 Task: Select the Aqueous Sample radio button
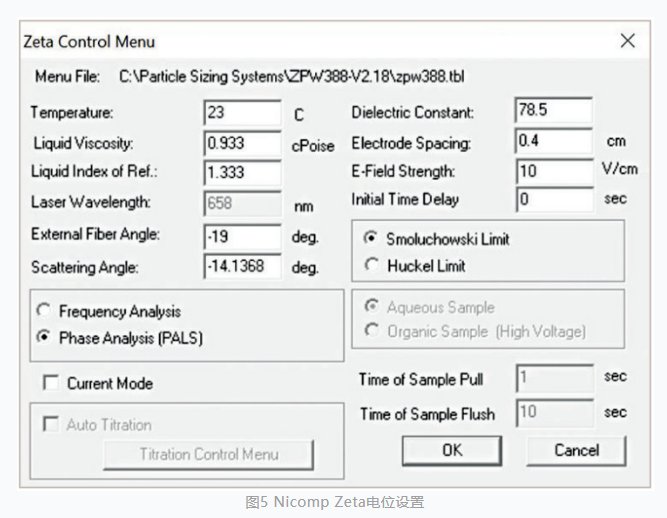pyautogui.click(x=371, y=308)
